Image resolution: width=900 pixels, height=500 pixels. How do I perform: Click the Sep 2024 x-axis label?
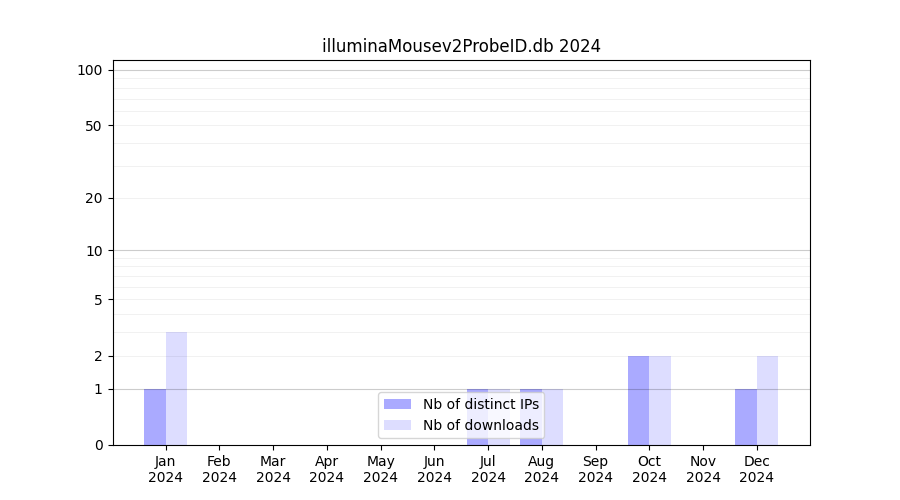[595, 469]
